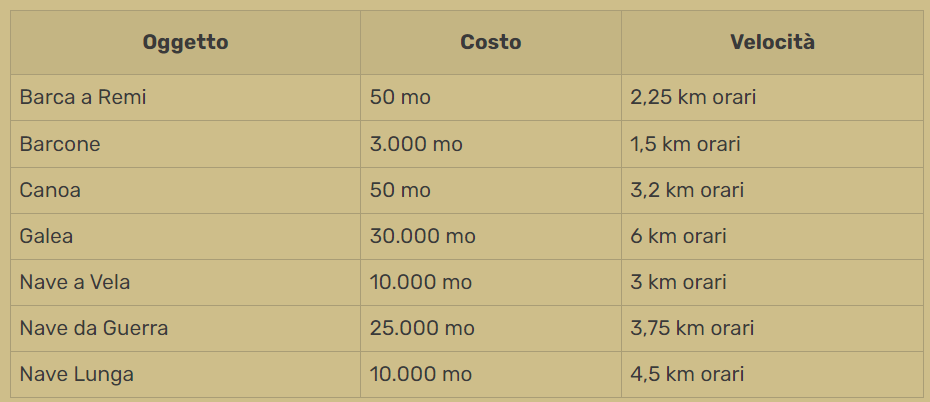Select the Galea table entry
Viewport: 930px width, 402px height.
pos(46,236)
